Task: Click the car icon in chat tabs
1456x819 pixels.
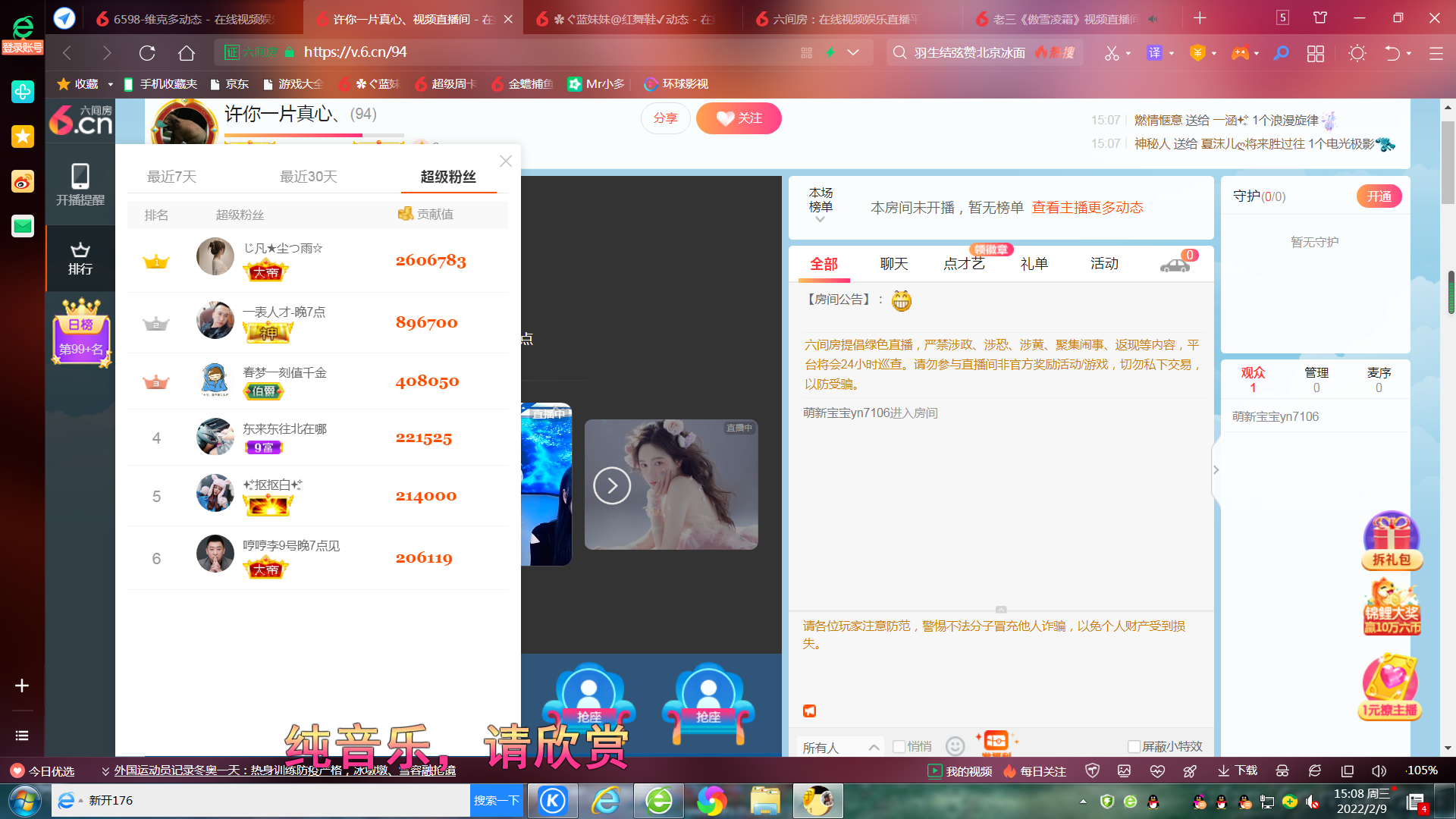Action: tap(1175, 265)
